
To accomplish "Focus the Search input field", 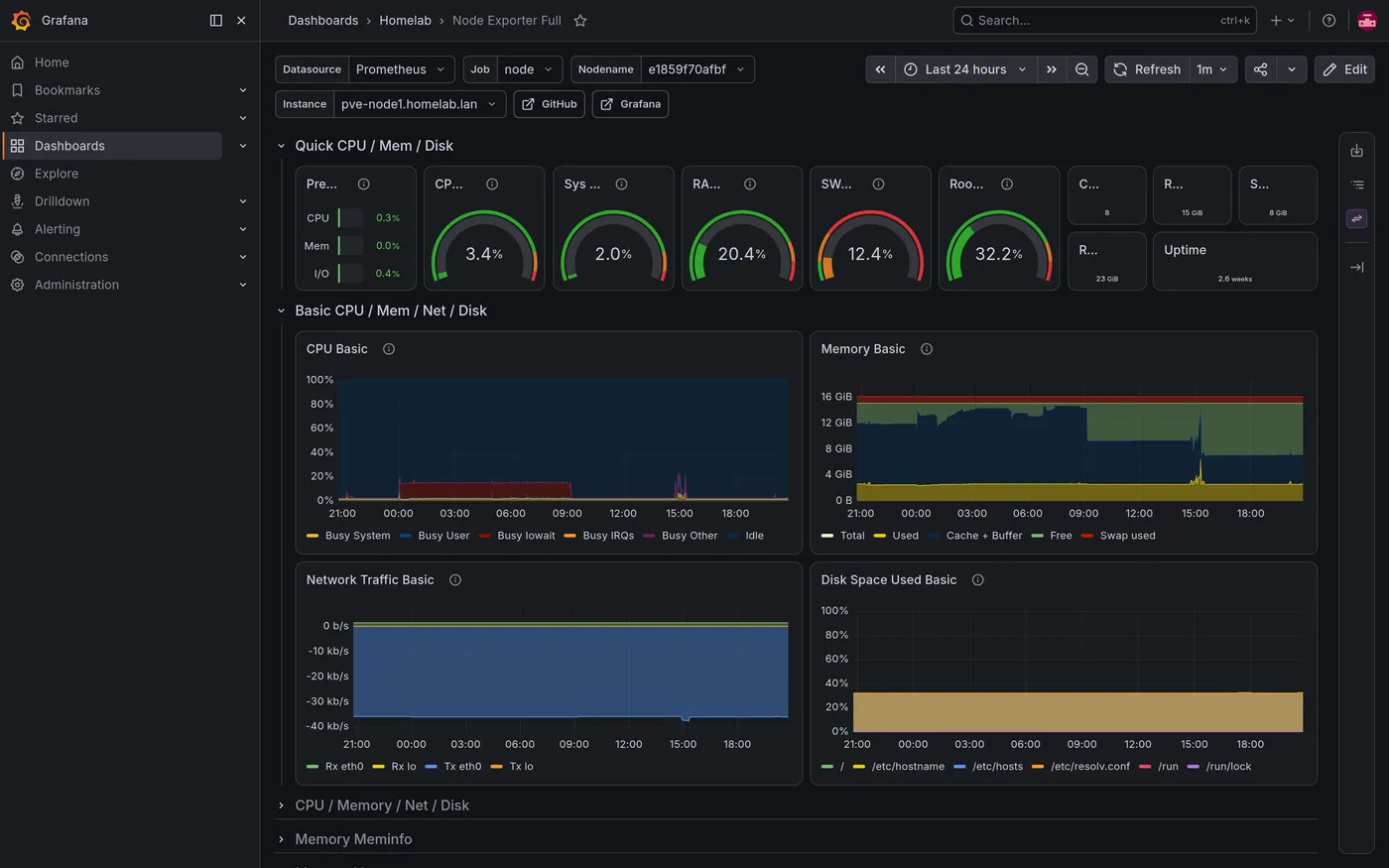I will [1104, 20].
